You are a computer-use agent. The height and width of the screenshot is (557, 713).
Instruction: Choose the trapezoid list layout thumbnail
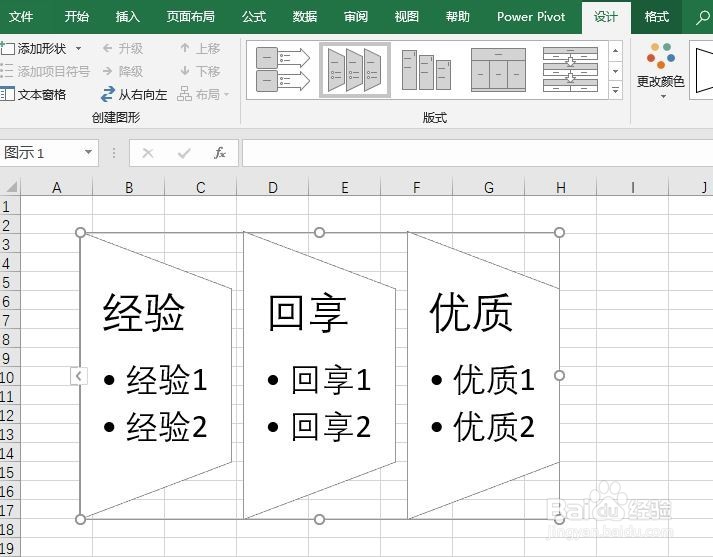pos(355,70)
